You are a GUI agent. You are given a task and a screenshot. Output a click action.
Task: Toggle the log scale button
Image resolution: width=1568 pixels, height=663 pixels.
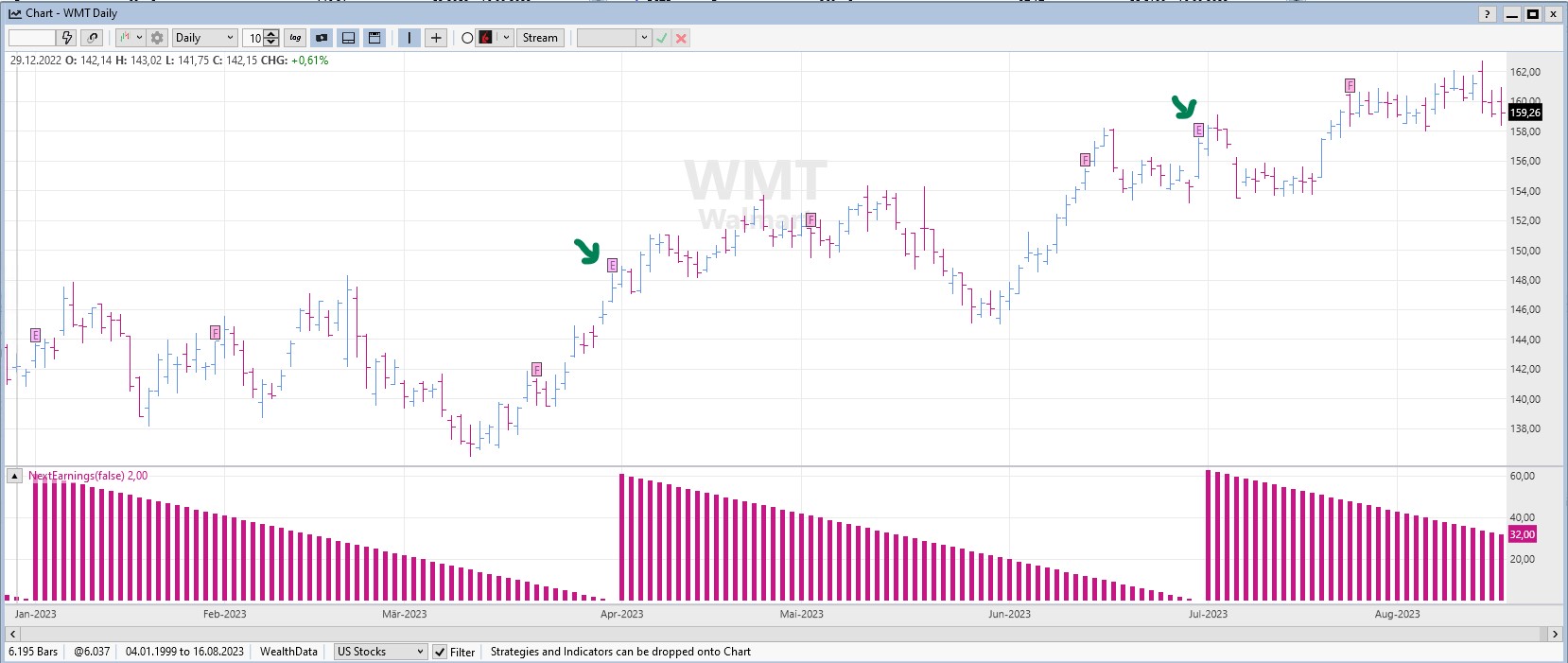(x=296, y=38)
